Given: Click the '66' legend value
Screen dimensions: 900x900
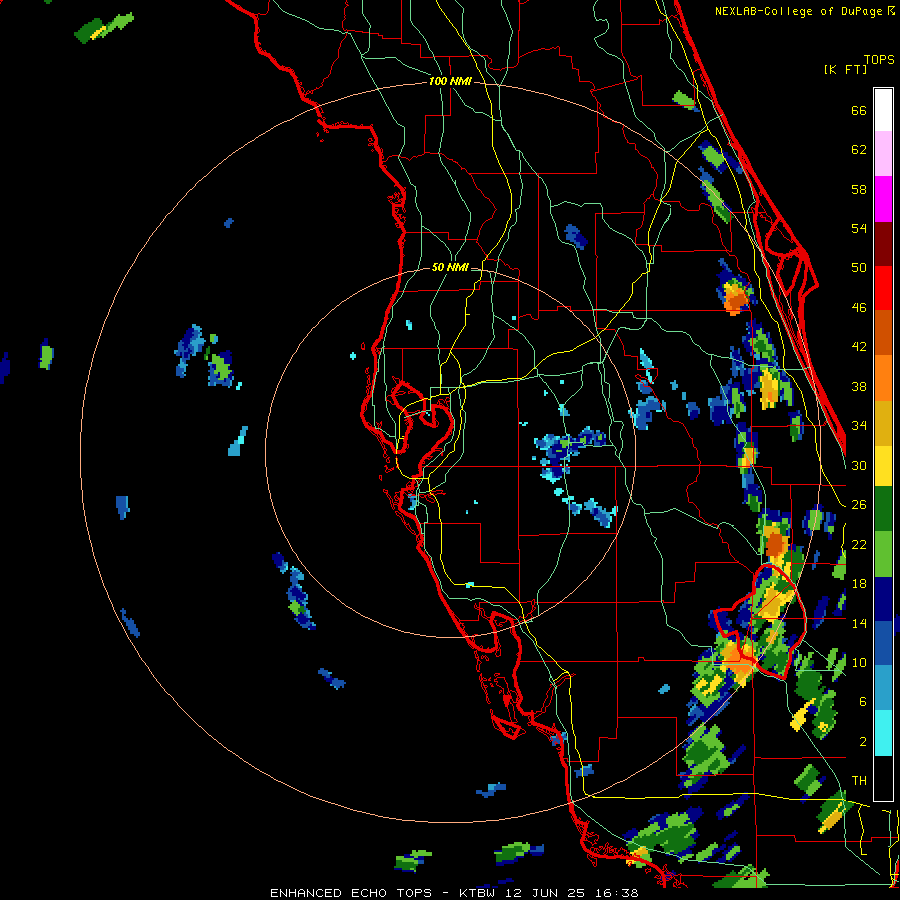Looking at the screenshot, I should [x=859, y=111].
